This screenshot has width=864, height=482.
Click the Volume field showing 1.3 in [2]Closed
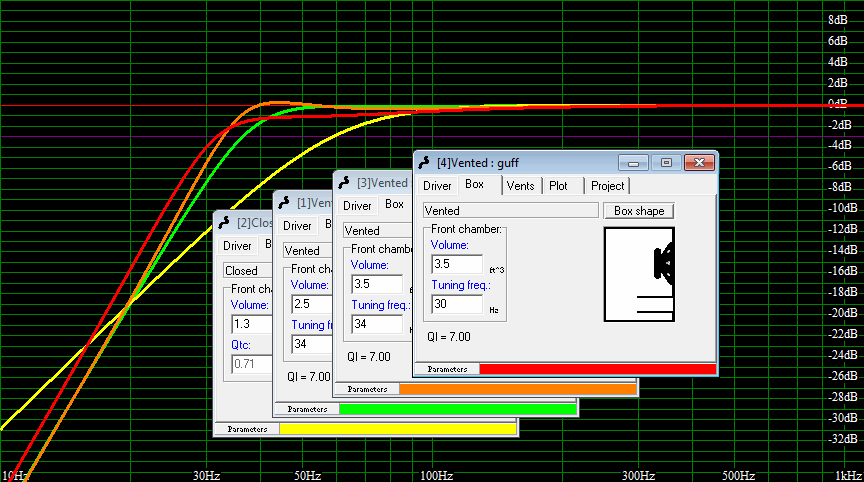252,324
